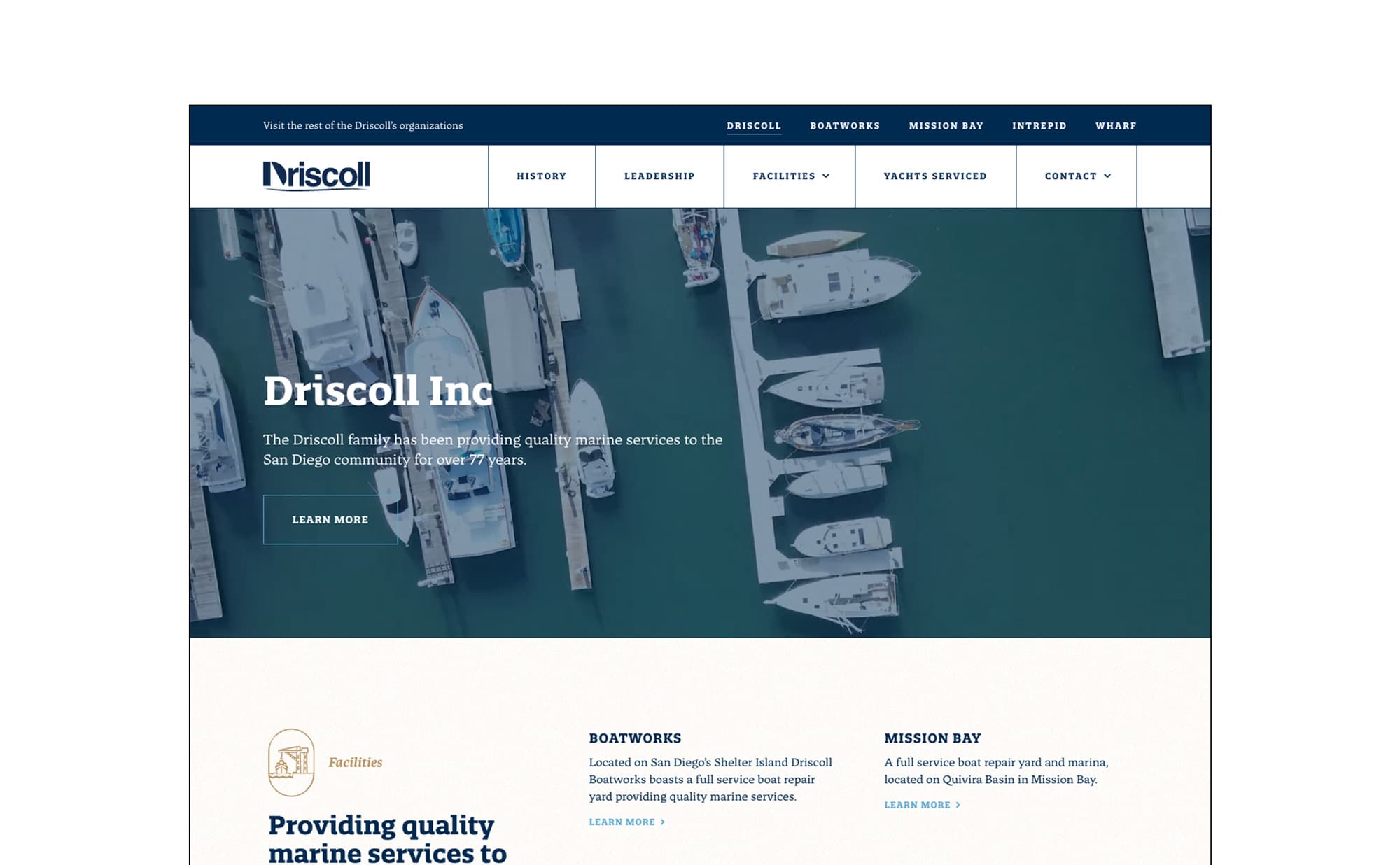Screen dimensions: 1400x865
Task: Select the DRISCOLL navigation link
Action: click(x=753, y=124)
